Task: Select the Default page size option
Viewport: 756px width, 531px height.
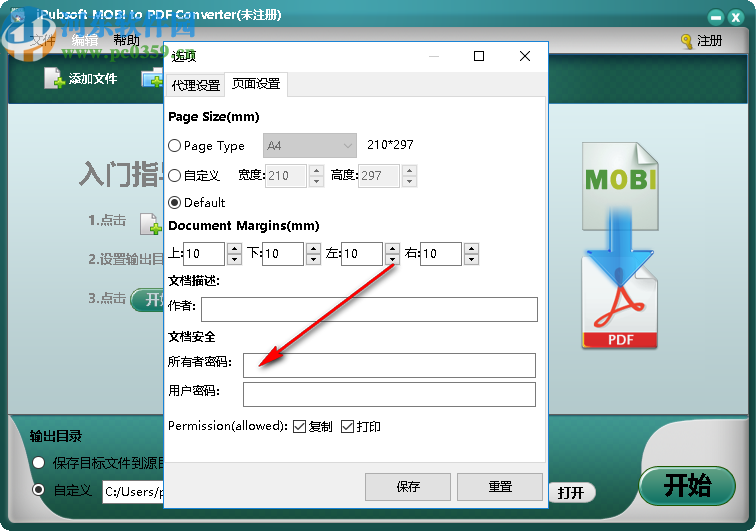Action: [x=175, y=202]
